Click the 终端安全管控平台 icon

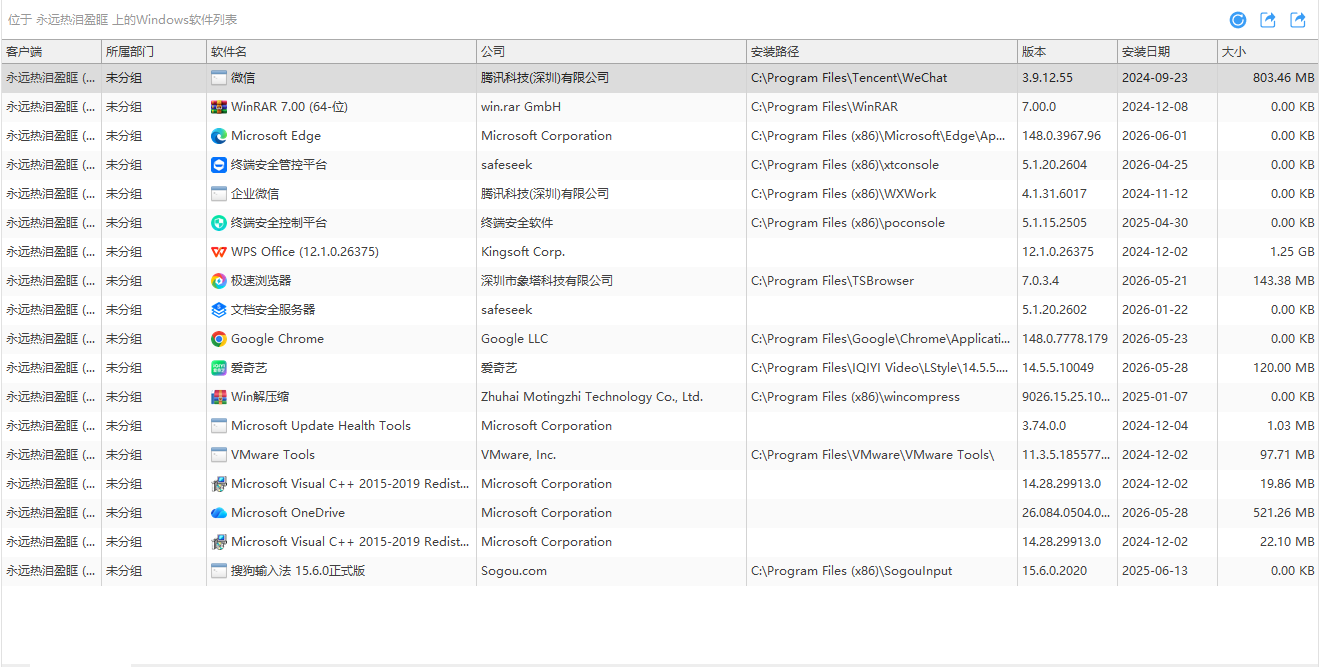(x=219, y=165)
